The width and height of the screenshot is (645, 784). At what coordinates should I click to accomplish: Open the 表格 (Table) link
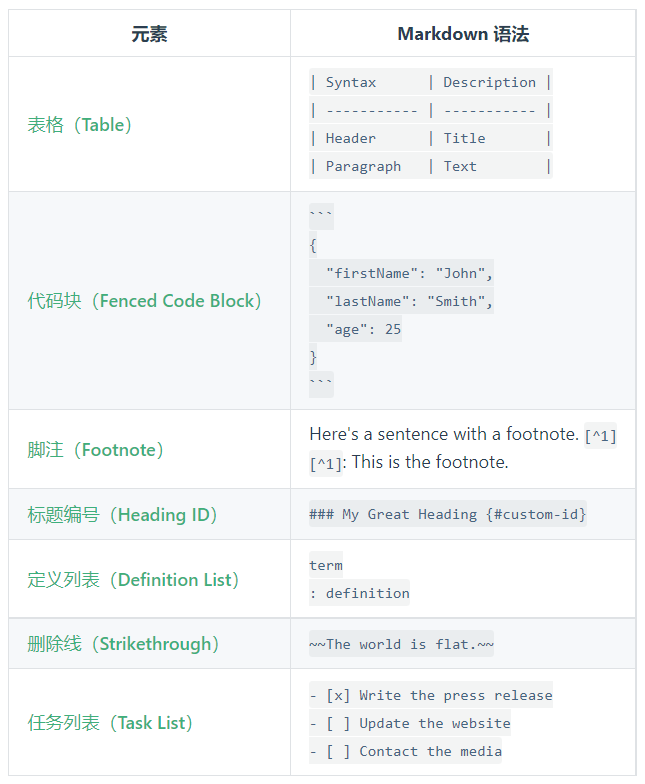[x=80, y=125]
